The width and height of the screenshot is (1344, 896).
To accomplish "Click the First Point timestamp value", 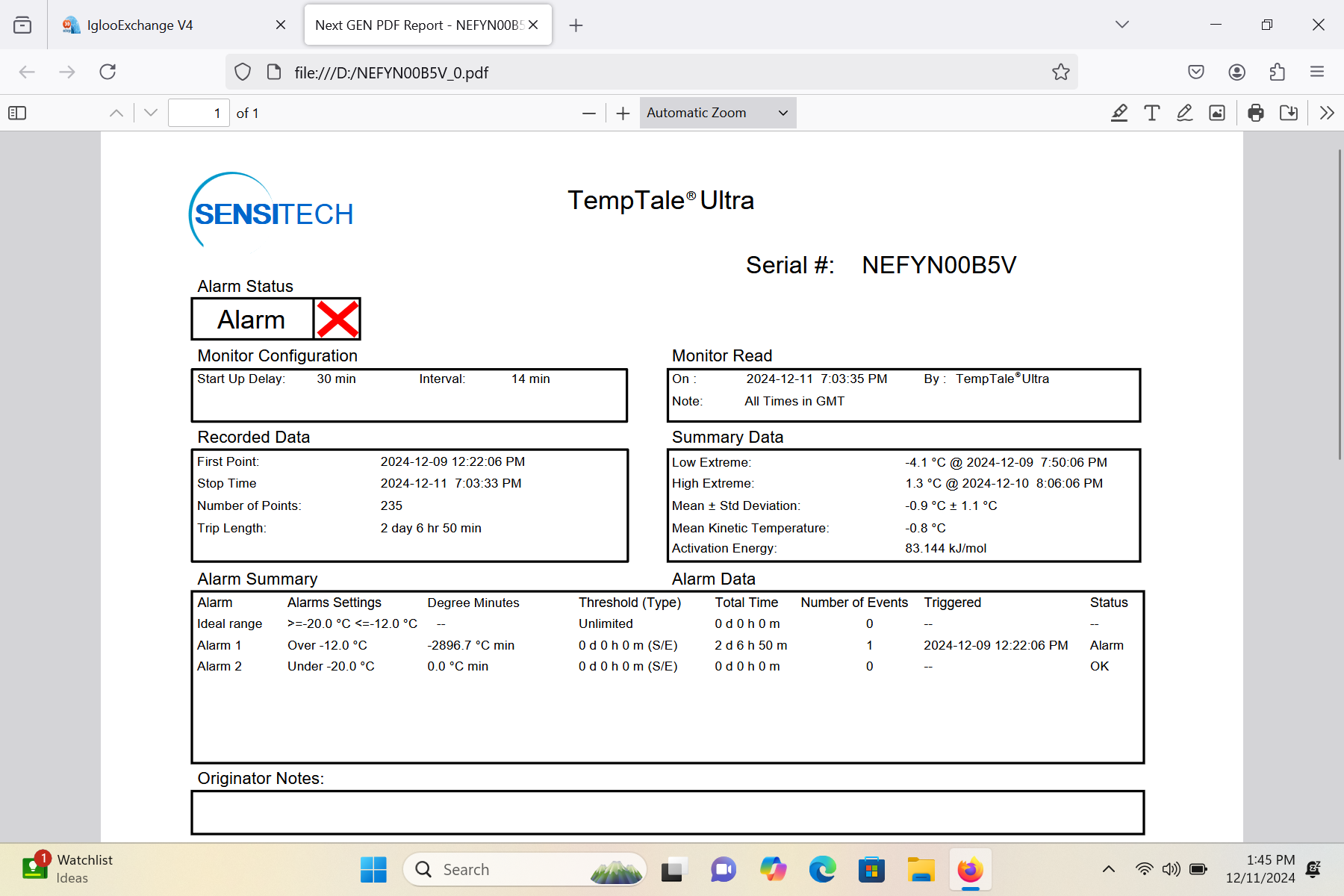I will click(452, 462).
